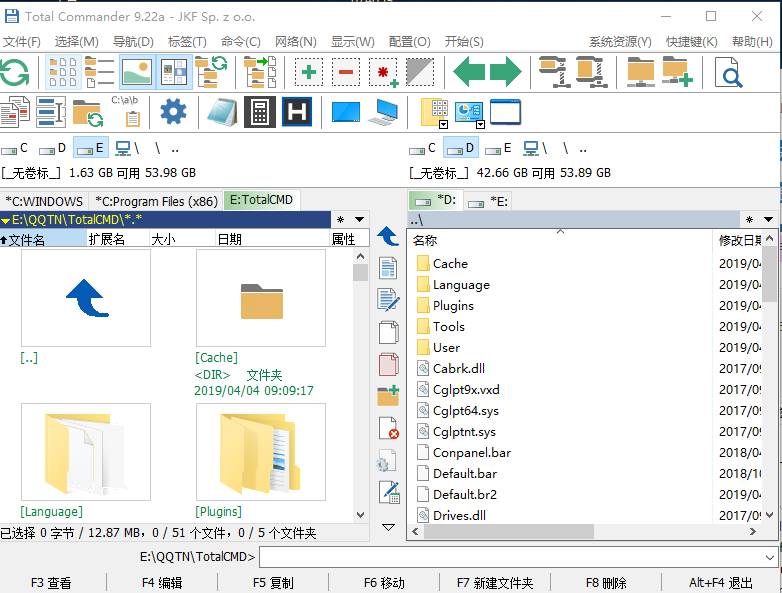Sort left panel by 扩展名 column
This screenshot has height=593, width=782.
point(118,239)
